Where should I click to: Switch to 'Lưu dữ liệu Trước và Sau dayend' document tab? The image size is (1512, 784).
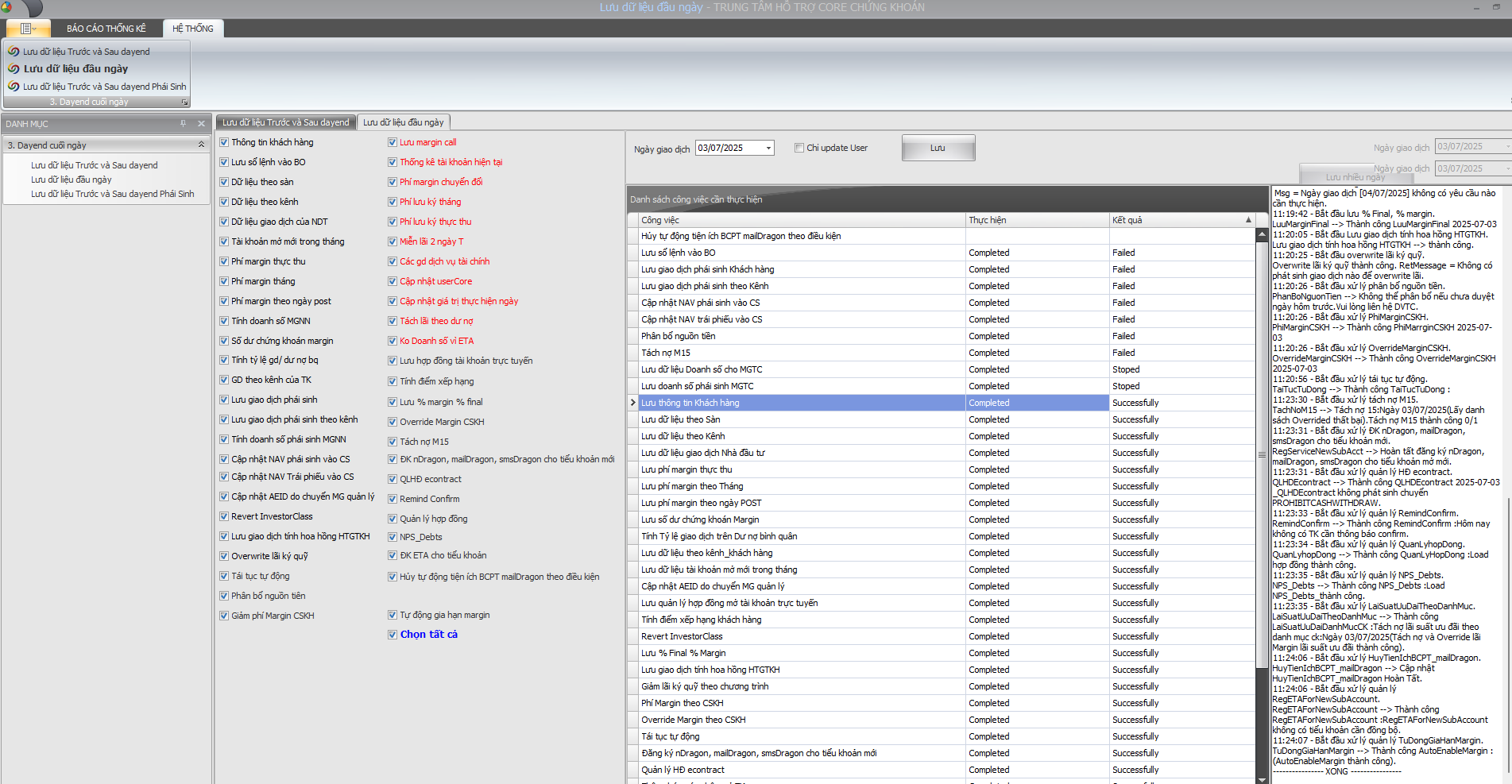click(x=285, y=122)
